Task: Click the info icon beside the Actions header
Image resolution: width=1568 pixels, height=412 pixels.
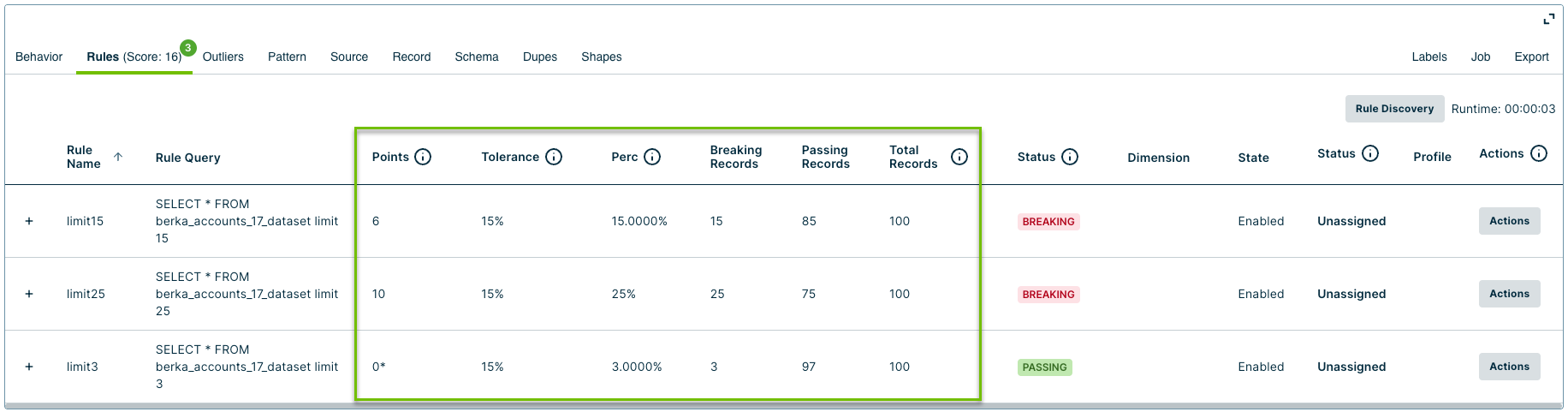Action: click(x=1539, y=153)
